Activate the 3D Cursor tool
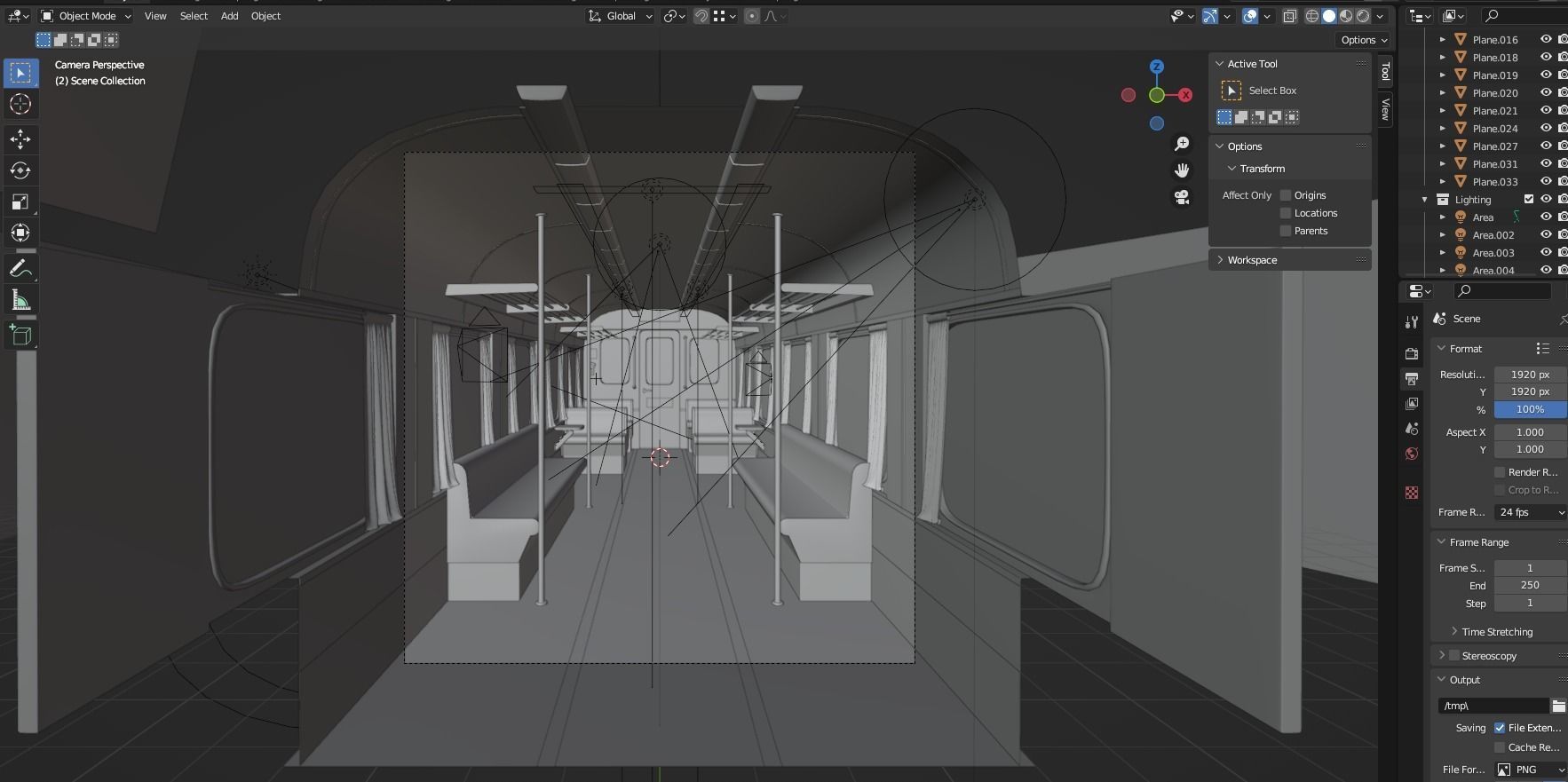This screenshot has width=1568, height=782. pos(20,104)
